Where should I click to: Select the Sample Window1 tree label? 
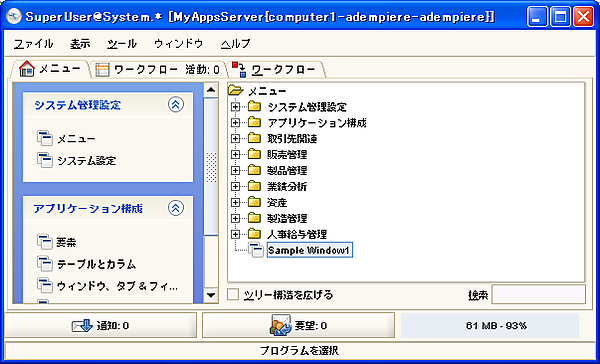click(310, 250)
